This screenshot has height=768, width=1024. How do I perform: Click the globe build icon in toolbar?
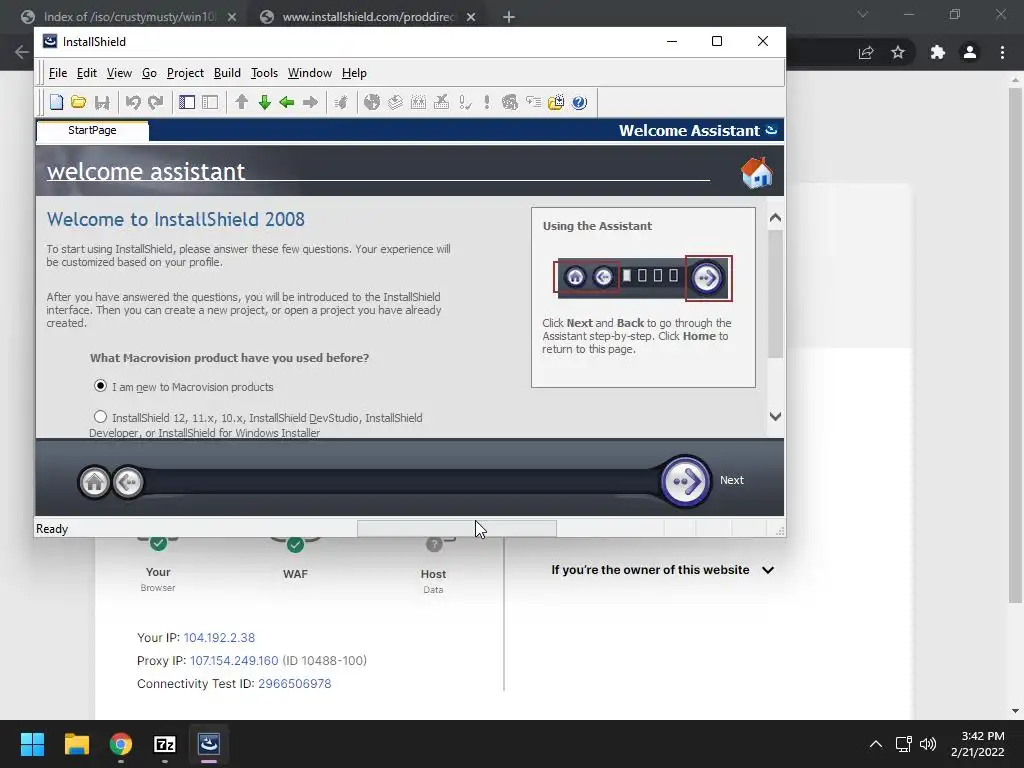(x=372, y=103)
